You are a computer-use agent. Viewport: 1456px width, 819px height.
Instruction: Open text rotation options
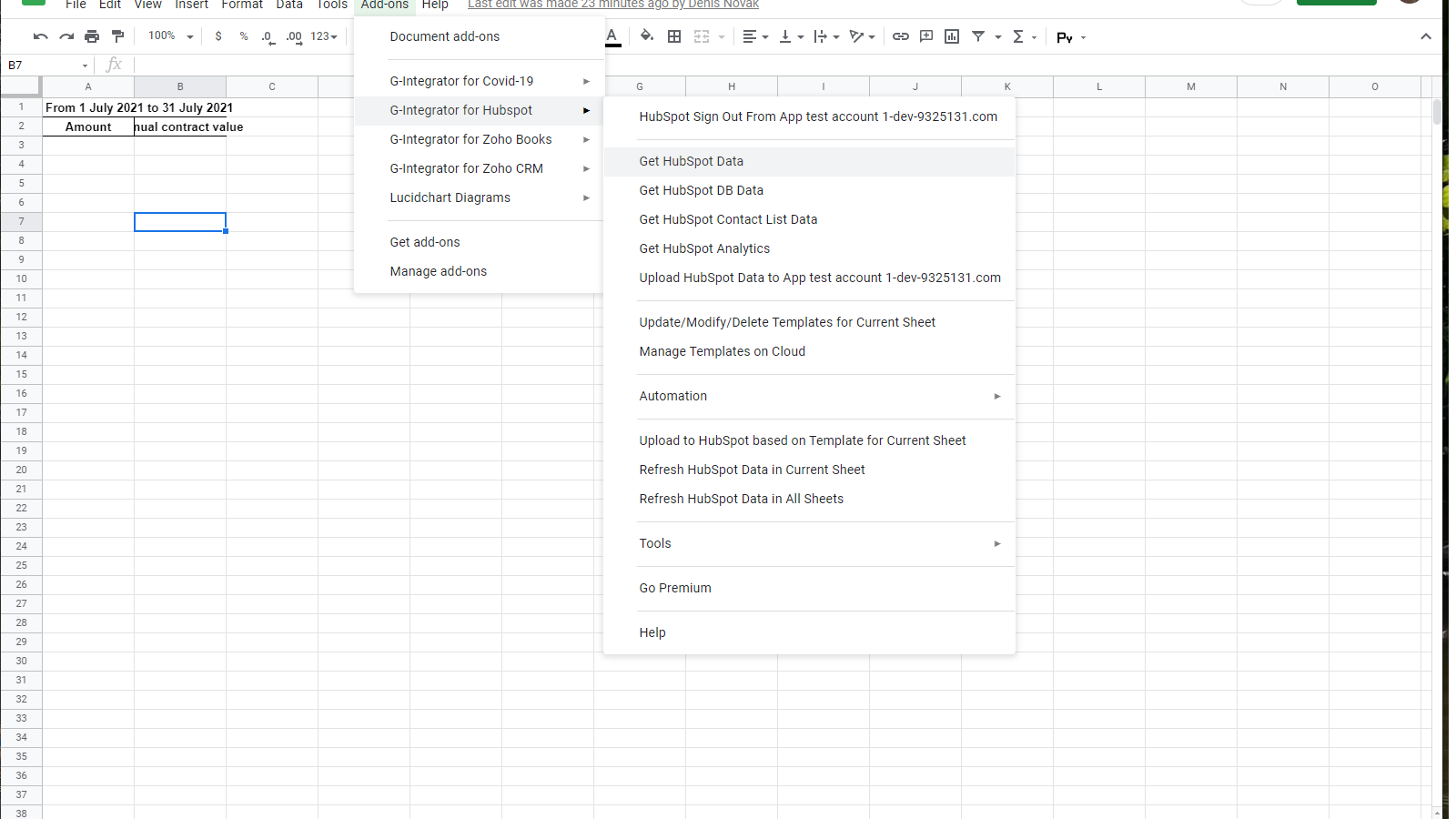862,36
